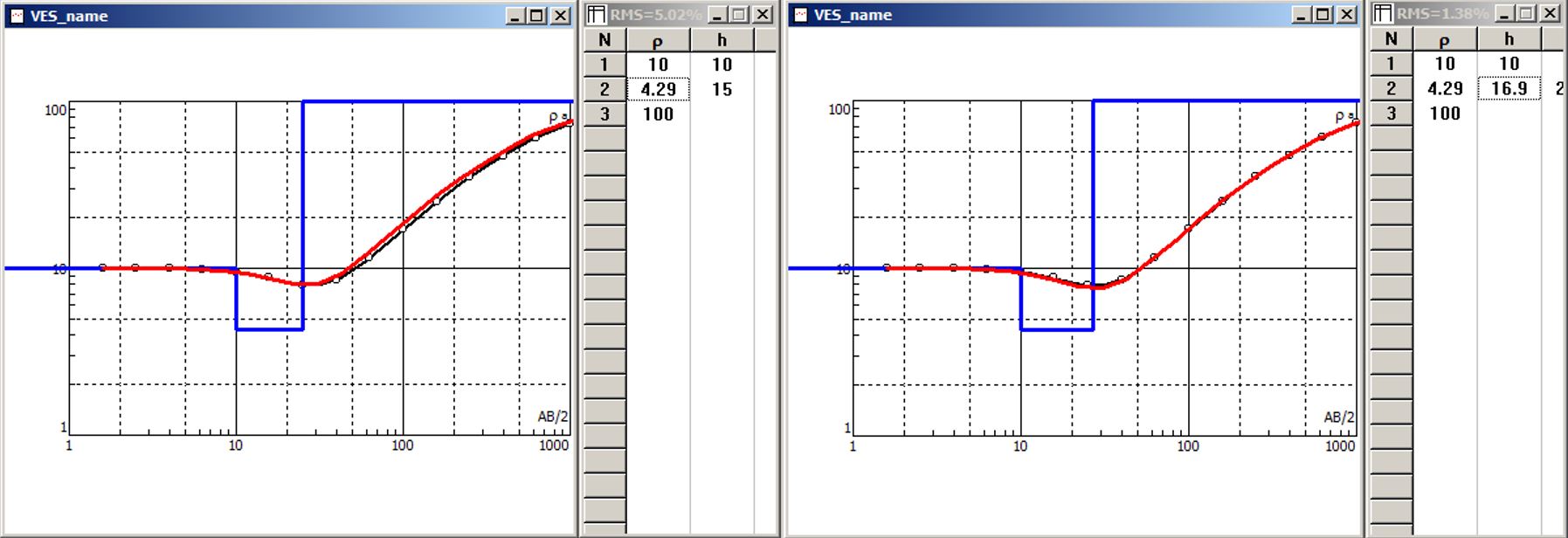Image resolution: width=1568 pixels, height=538 pixels.
Task: Click the N column header in RMS=1.38% table
Action: [1392, 39]
